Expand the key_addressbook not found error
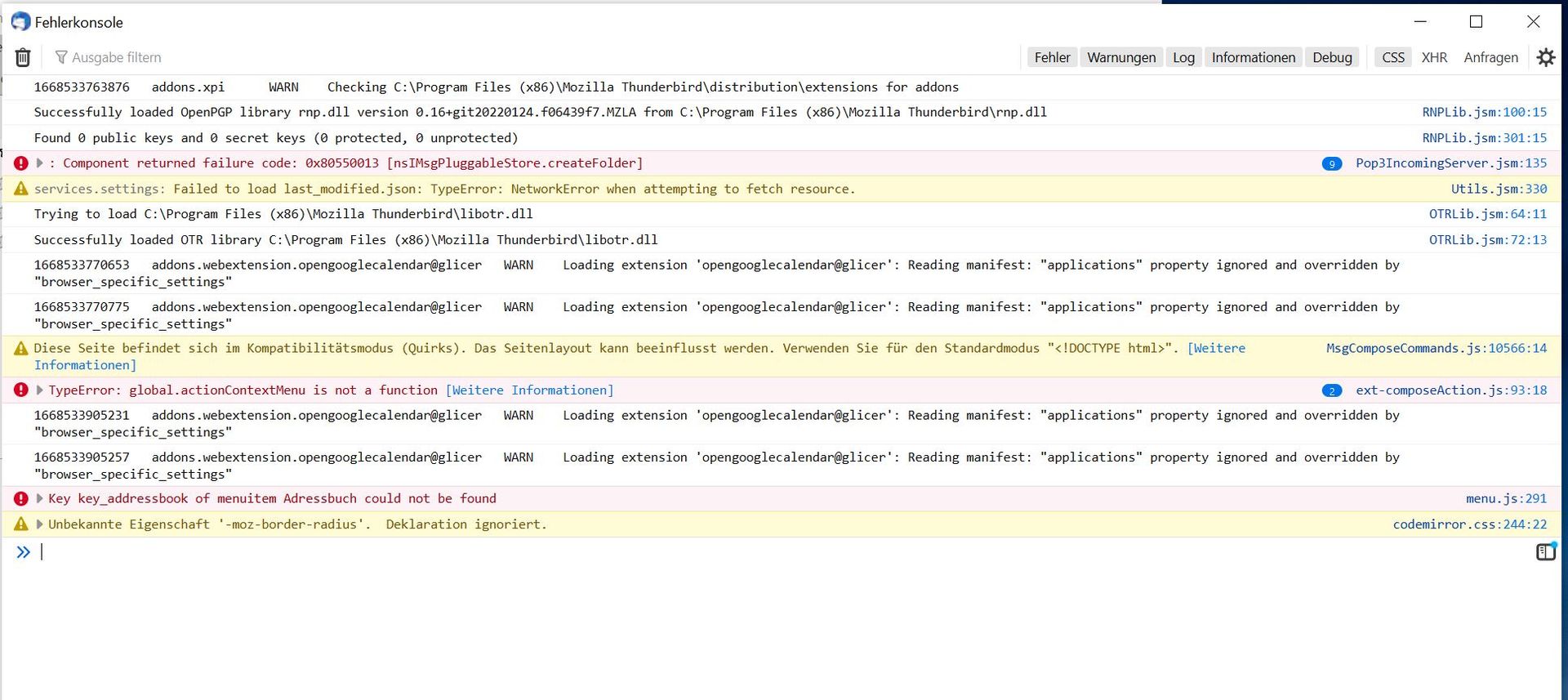 pos(39,498)
